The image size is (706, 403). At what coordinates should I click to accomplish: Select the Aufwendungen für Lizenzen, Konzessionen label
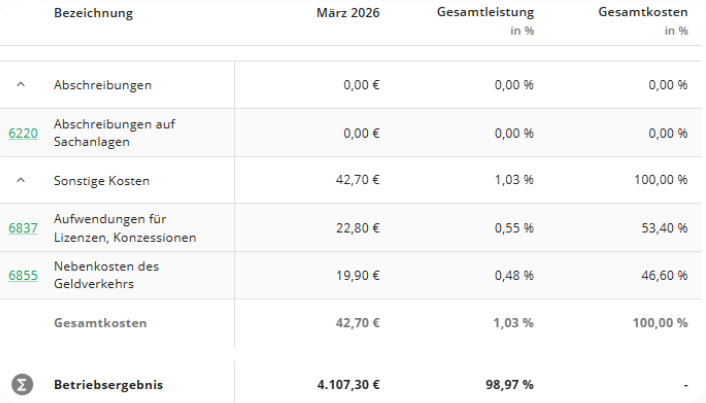(x=125, y=228)
